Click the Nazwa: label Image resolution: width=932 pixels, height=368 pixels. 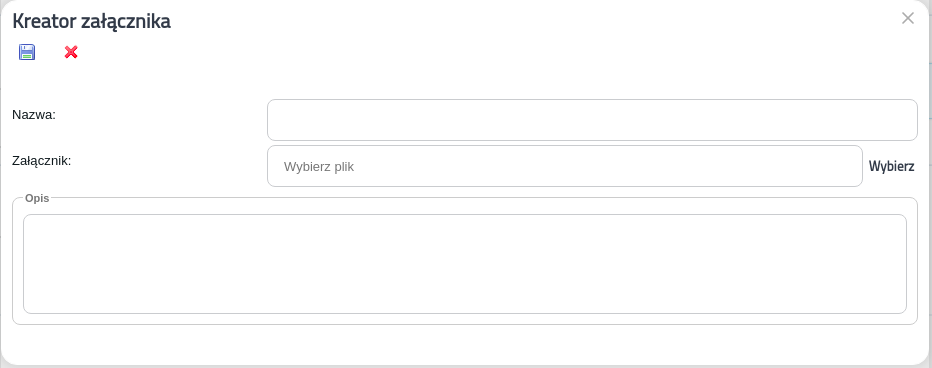click(x=34, y=115)
